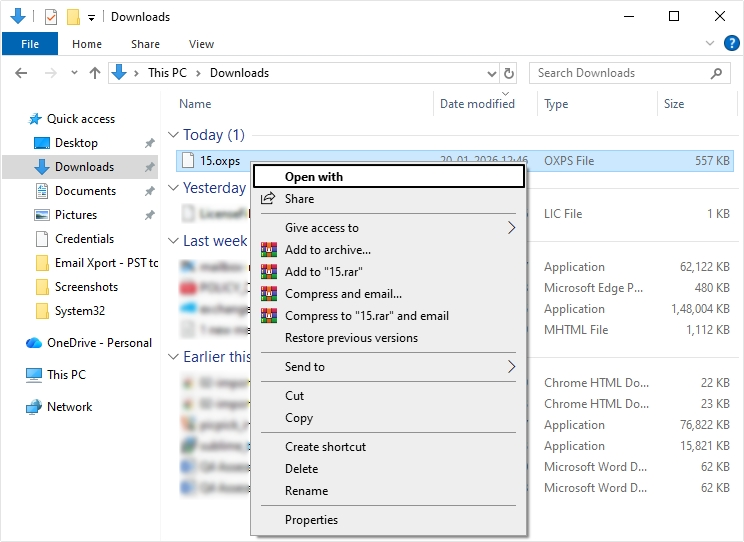
Task: Collapse the Earlier this group chevron
Action: click(173, 357)
